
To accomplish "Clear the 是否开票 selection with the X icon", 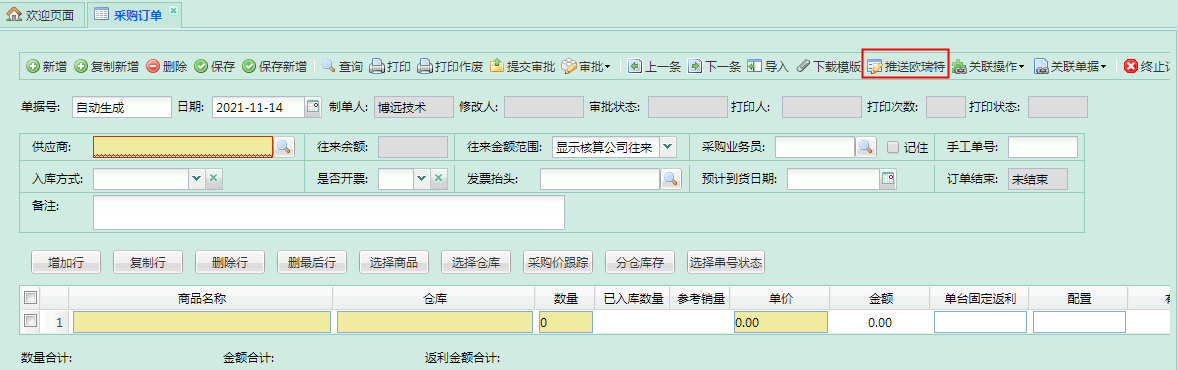I will point(439,179).
